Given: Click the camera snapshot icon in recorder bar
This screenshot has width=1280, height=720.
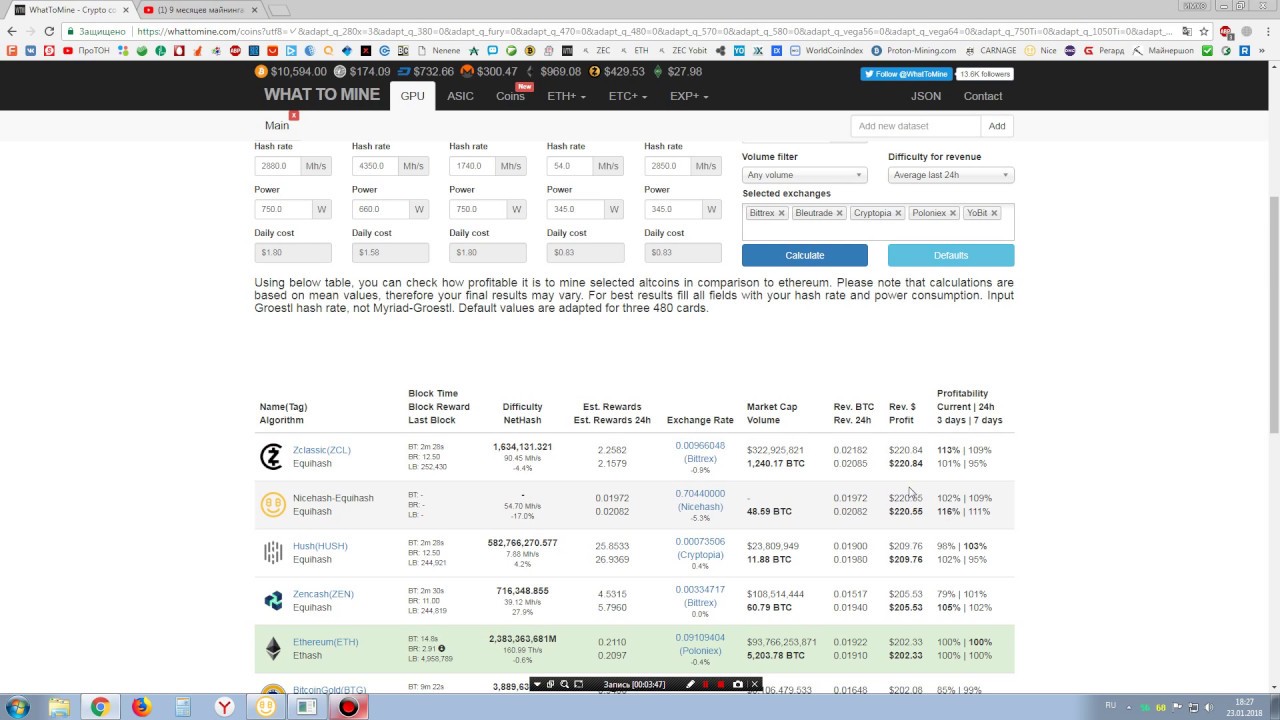Looking at the screenshot, I should 738,685.
